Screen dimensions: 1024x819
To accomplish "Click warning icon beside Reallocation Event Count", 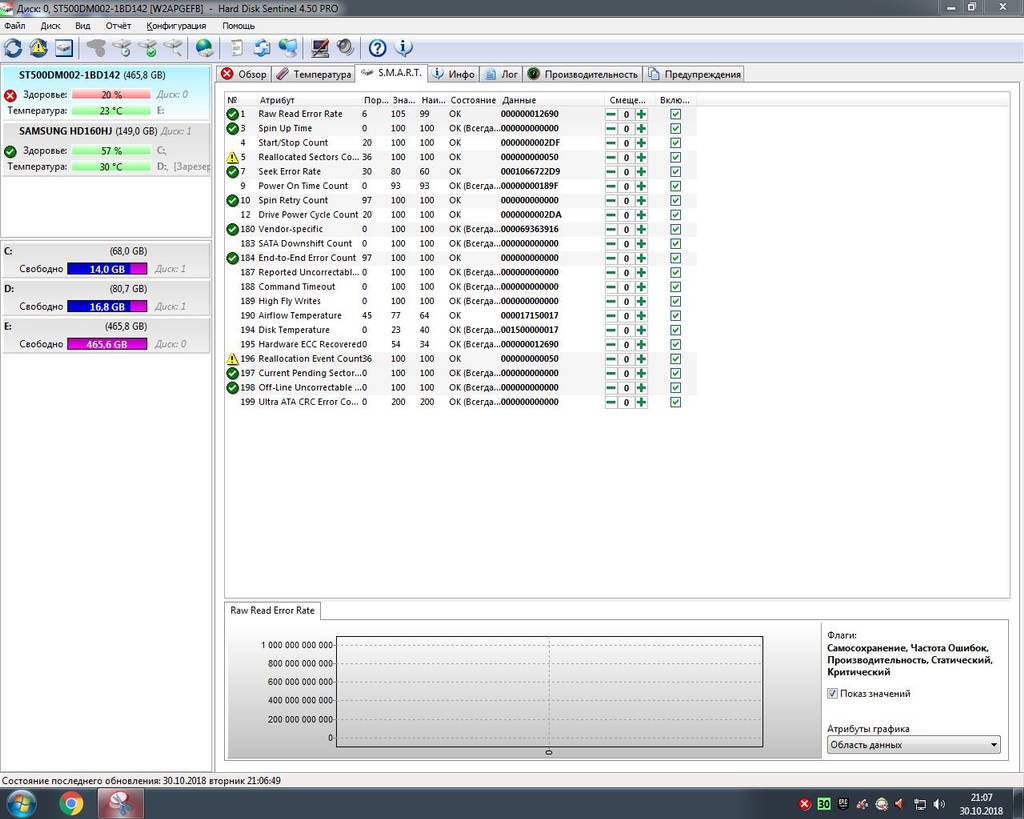I will point(232,359).
